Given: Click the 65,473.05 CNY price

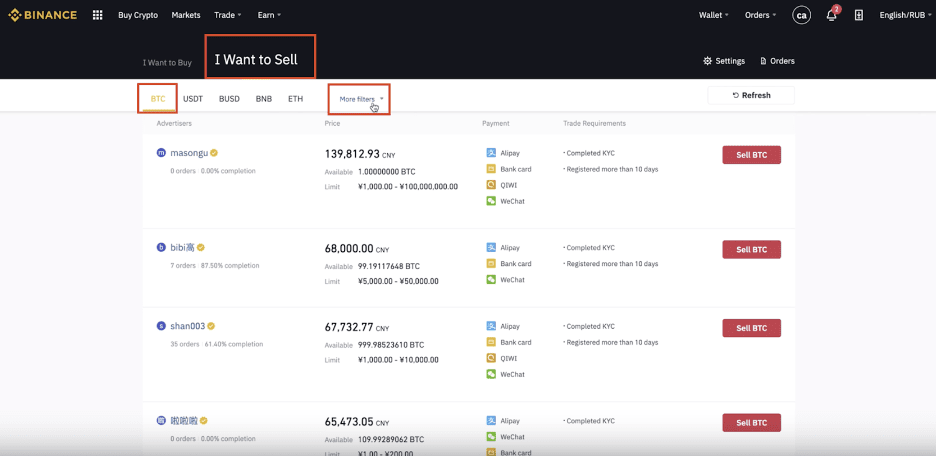Looking at the screenshot, I should coord(357,421).
